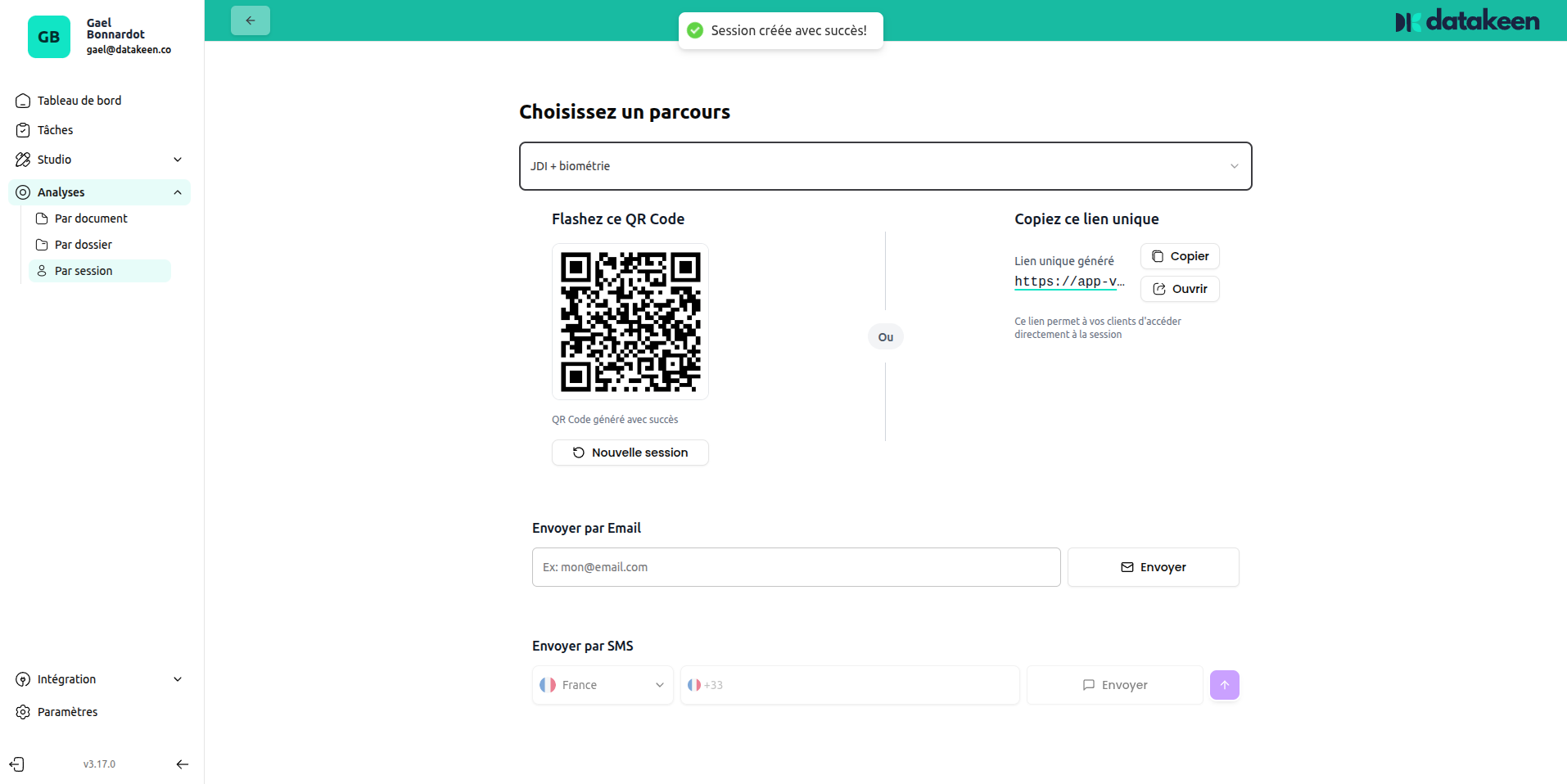Click the Par session person icon
Image resolution: width=1567 pixels, height=784 pixels.
click(x=42, y=270)
